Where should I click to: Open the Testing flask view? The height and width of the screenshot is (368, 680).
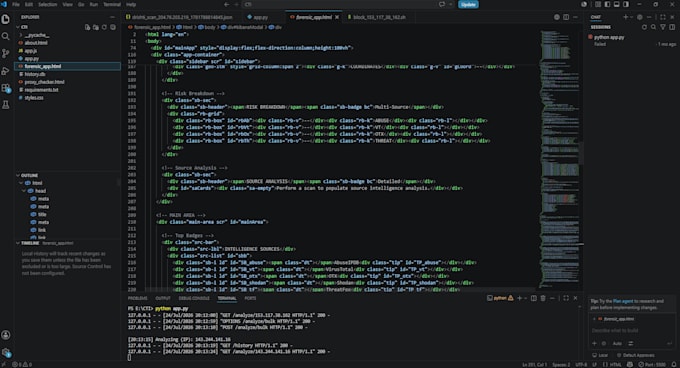tap(6, 105)
